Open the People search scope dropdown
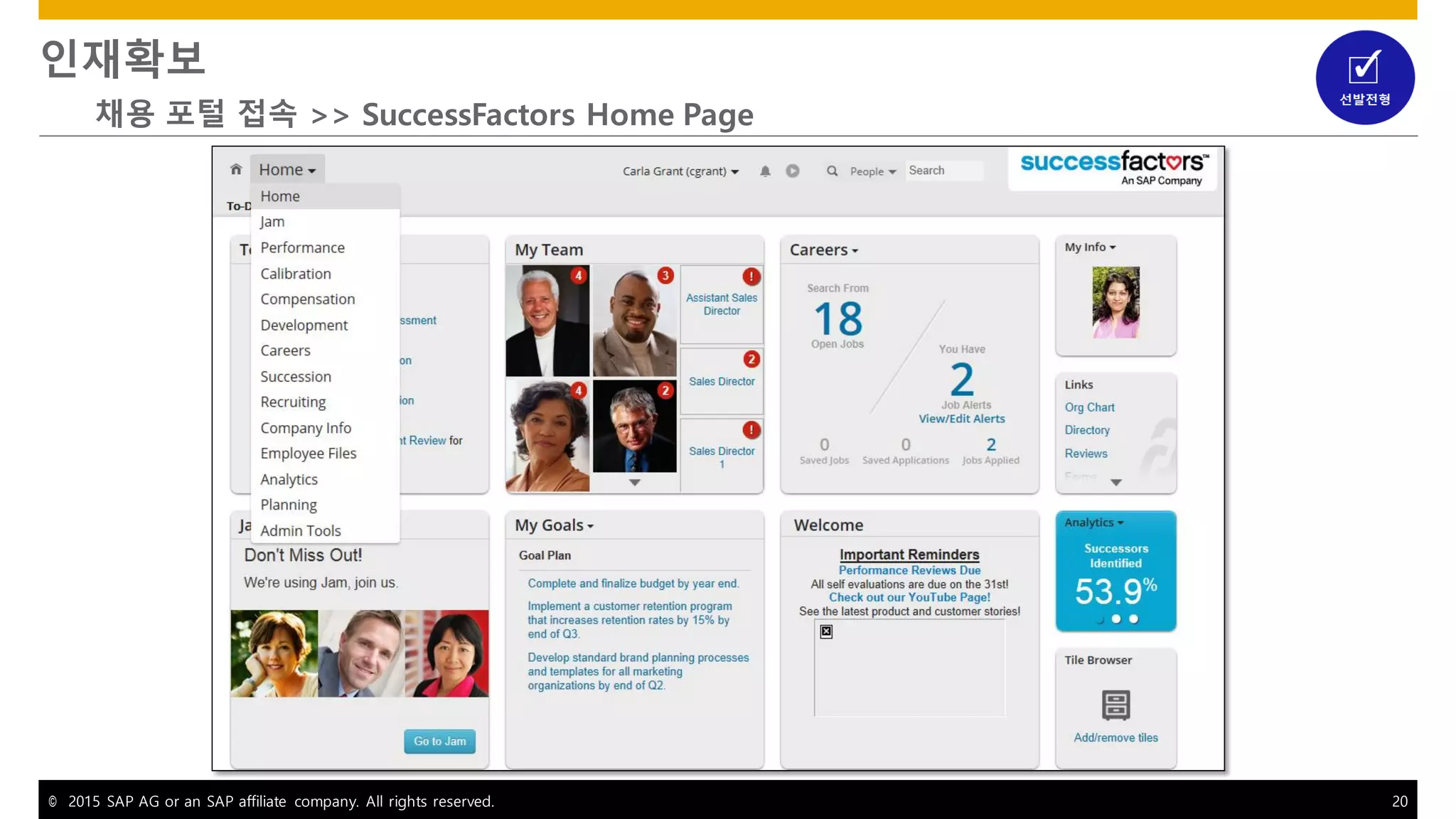 point(872,171)
